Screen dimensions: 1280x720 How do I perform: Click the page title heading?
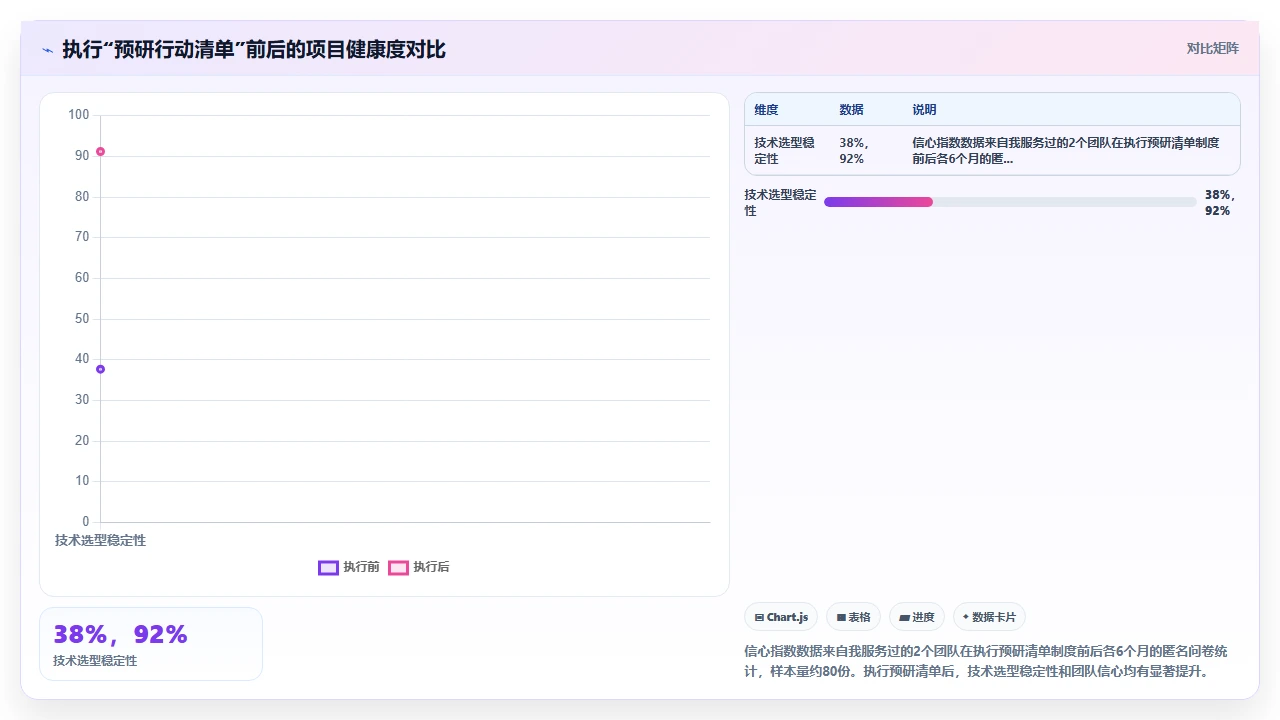point(254,50)
